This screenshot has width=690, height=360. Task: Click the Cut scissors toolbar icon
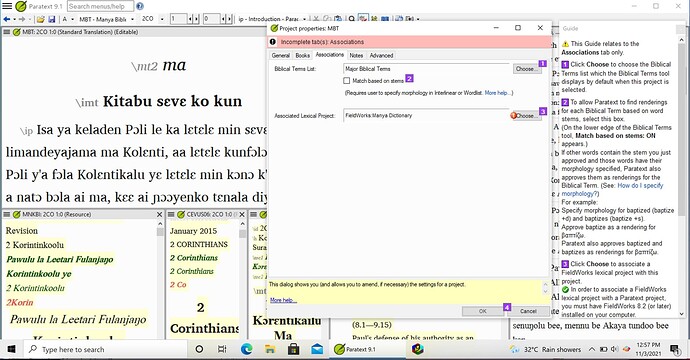point(316,19)
